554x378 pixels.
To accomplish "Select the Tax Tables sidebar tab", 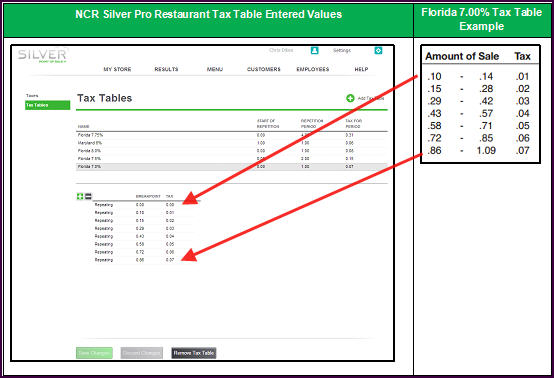I will 47,105.
